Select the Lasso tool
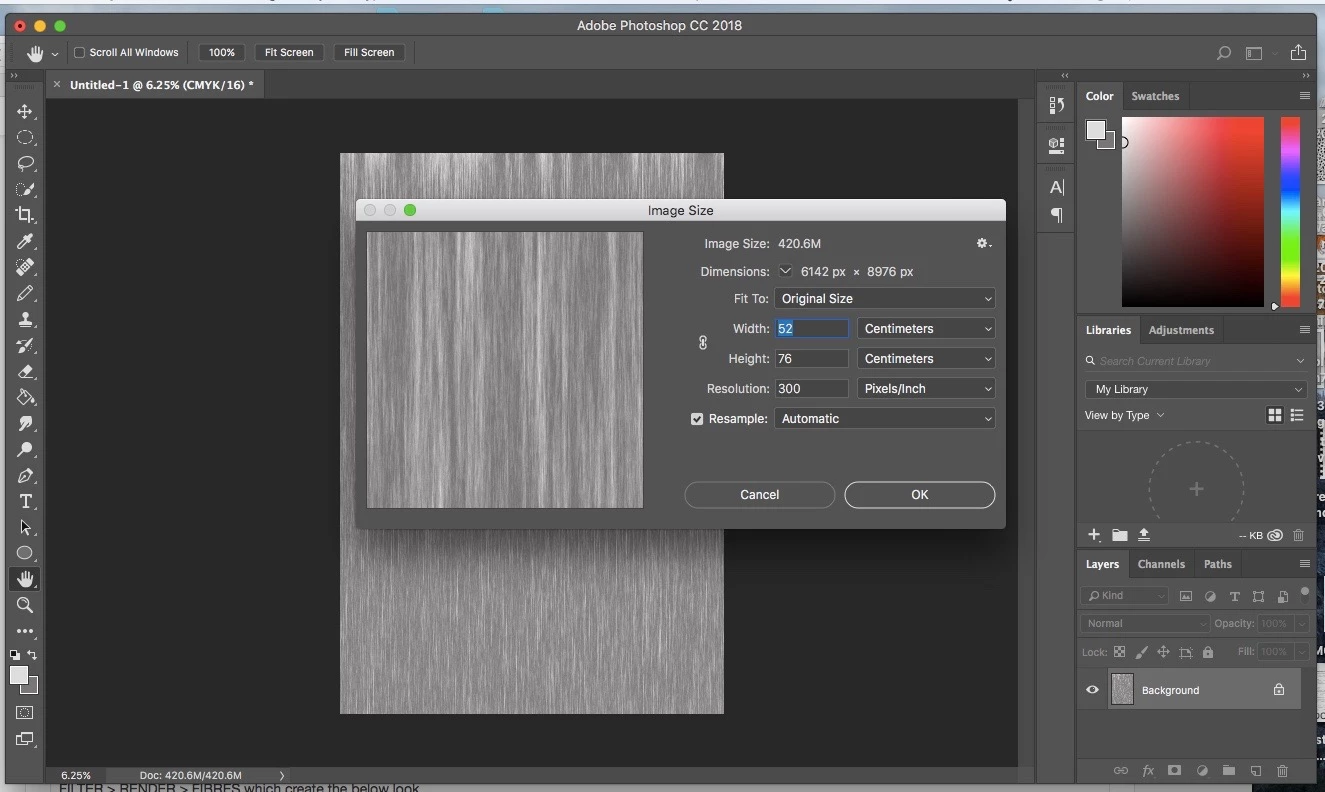Viewport: 1325px width, 792px height. point(25,164)
